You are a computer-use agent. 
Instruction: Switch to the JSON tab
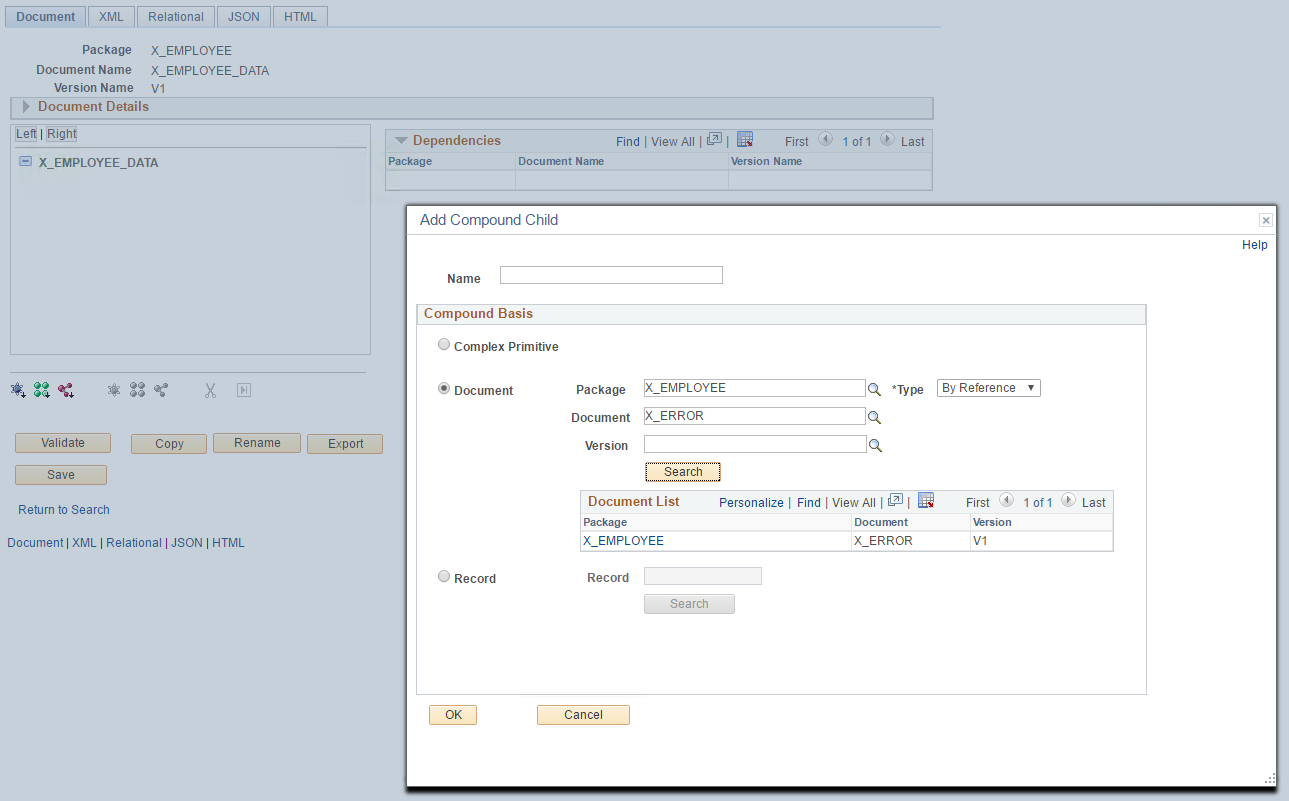pyautogui.click(x=241, y=16)
